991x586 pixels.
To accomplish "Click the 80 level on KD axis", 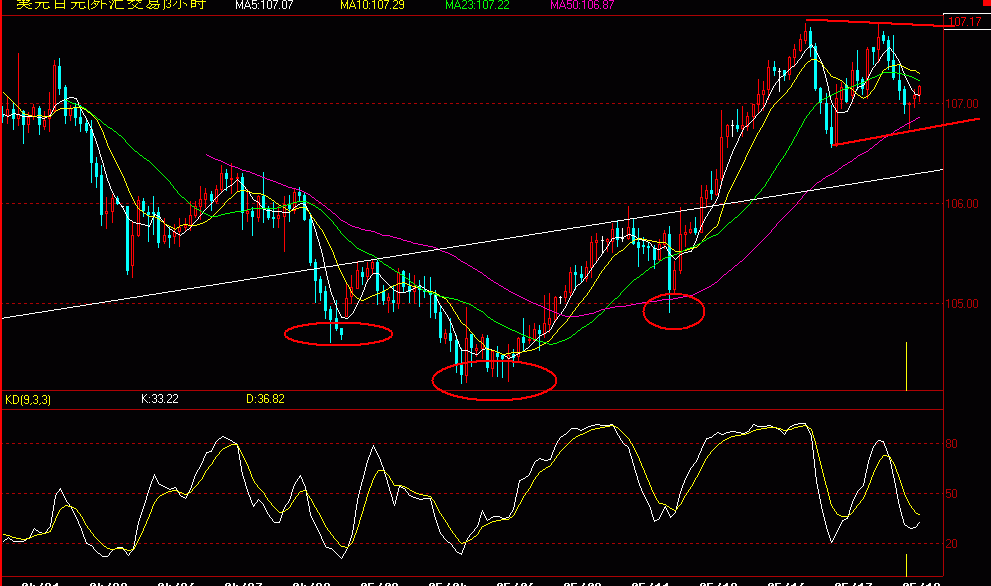I will [951, 444].
